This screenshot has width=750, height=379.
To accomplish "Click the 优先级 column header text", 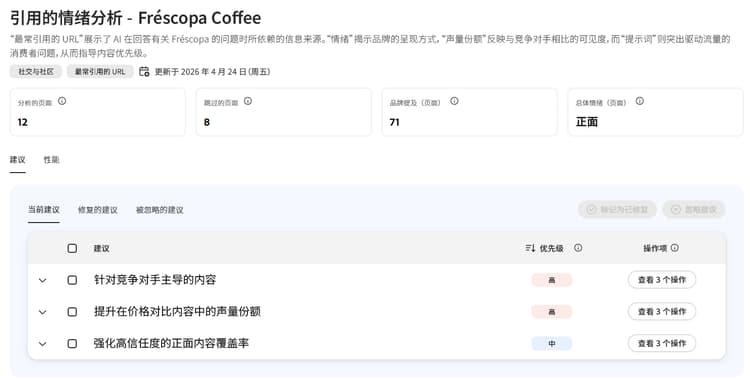I will click(551, 248).
